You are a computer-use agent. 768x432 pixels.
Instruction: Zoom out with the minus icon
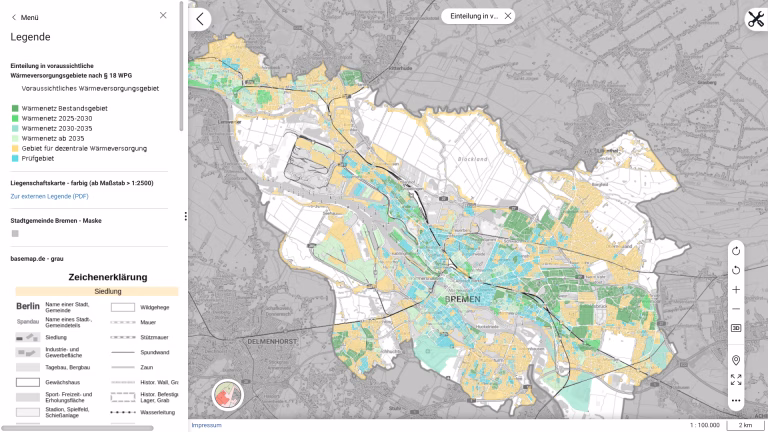click(x=736, y=309)
